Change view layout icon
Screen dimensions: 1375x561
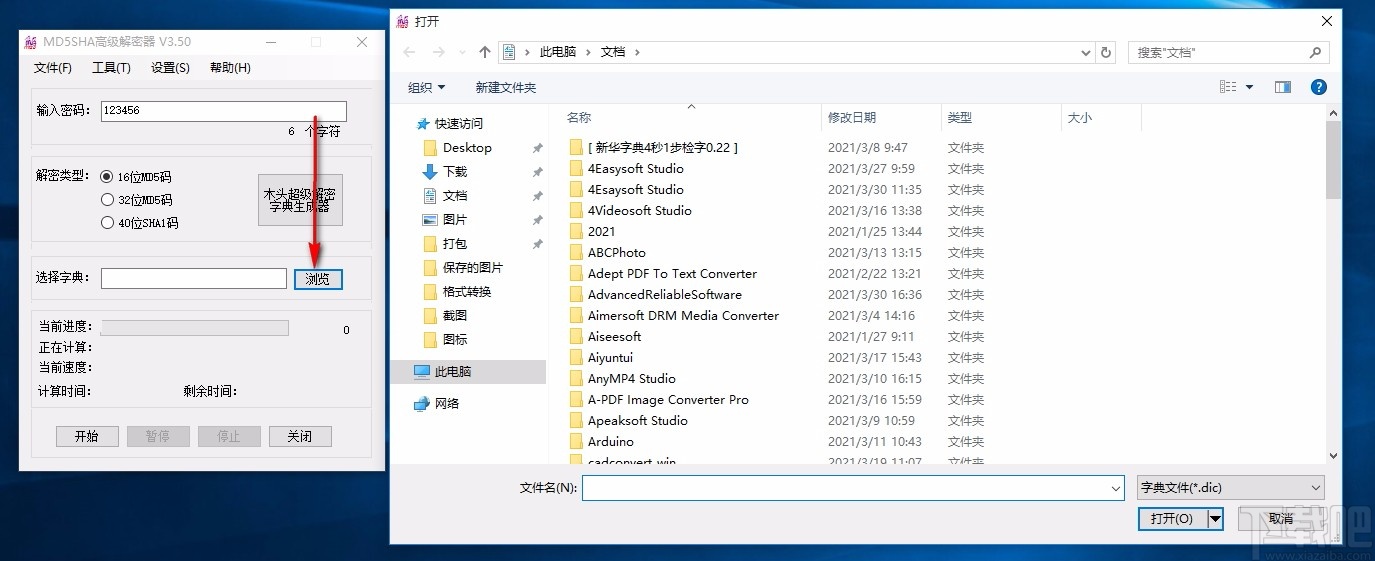coord(1228,87)
